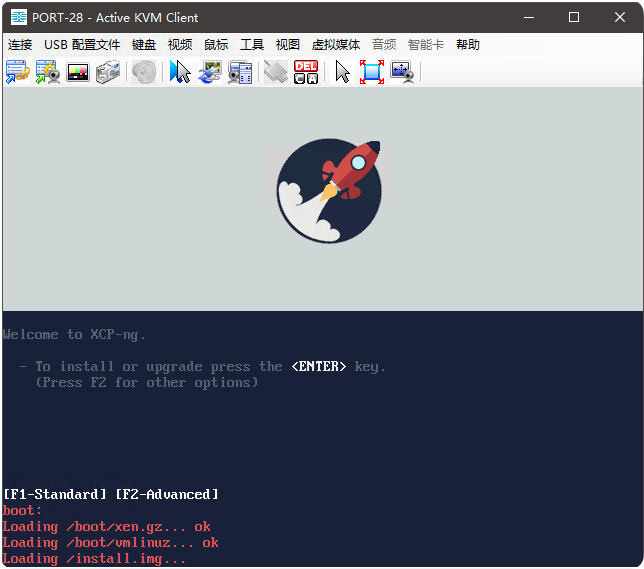Switch to Full Screen mode icon
Screen dimensions: 644x569
coord(372,72)
